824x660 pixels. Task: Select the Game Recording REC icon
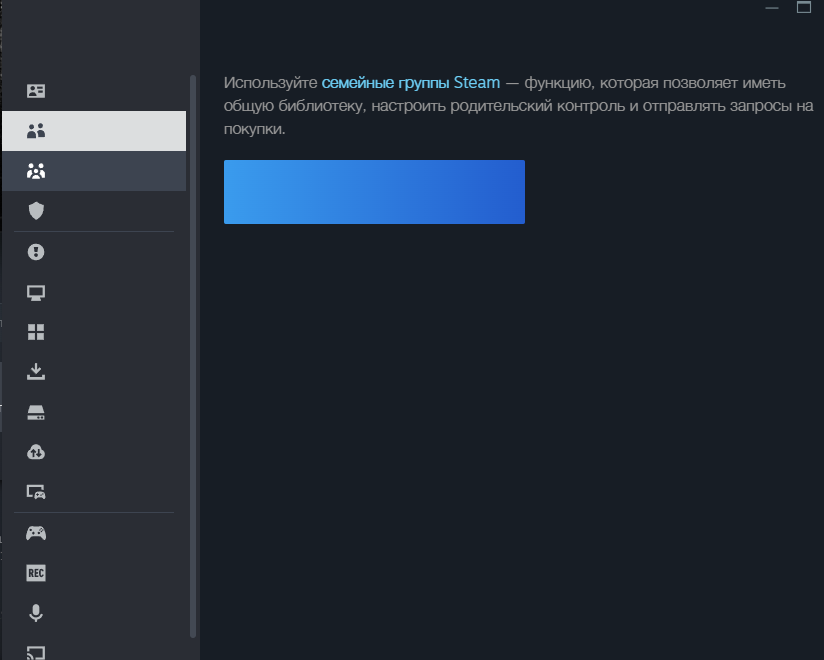[36, 573]
